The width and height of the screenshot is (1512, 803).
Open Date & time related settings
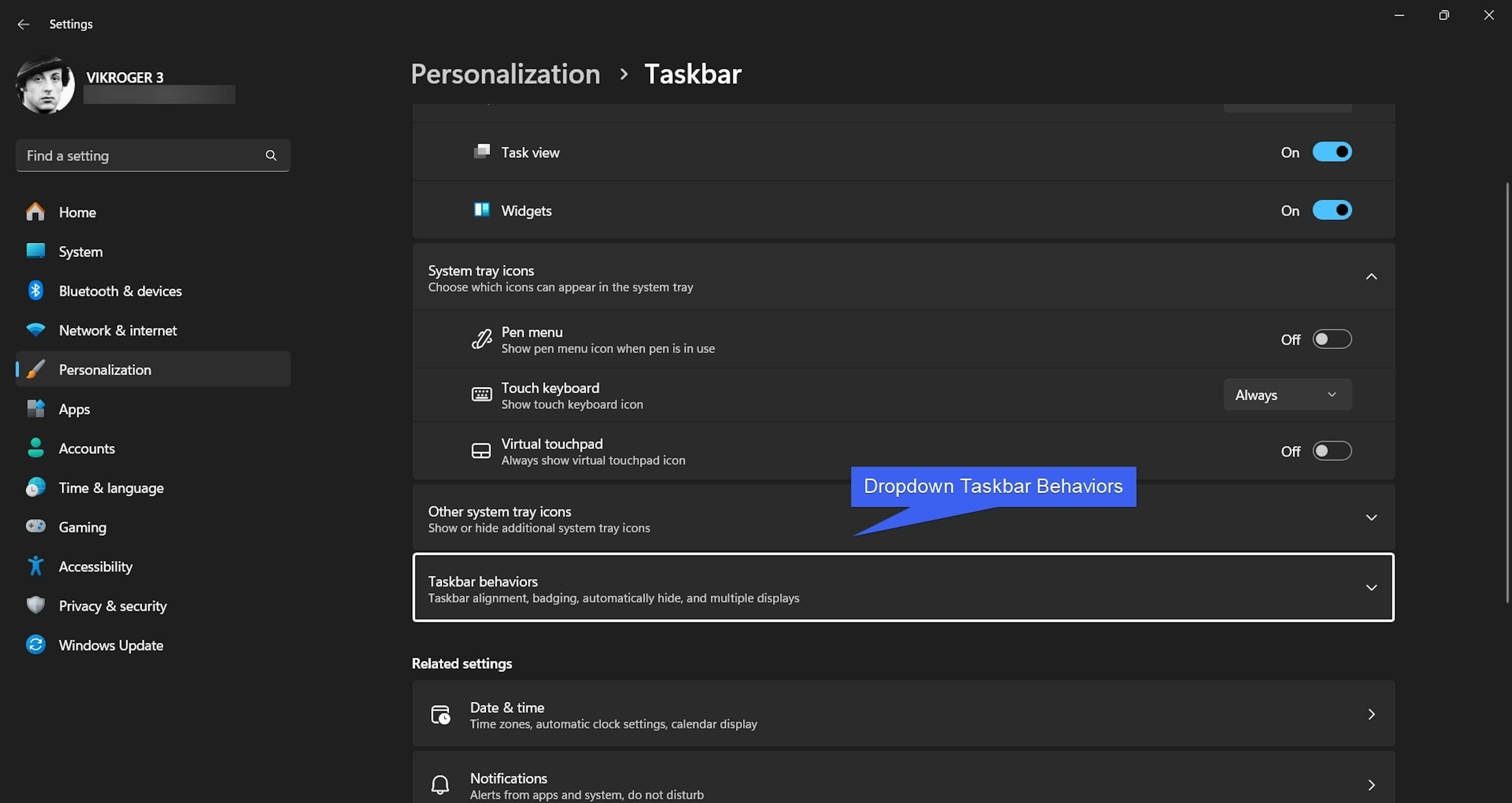coord(903,714)
